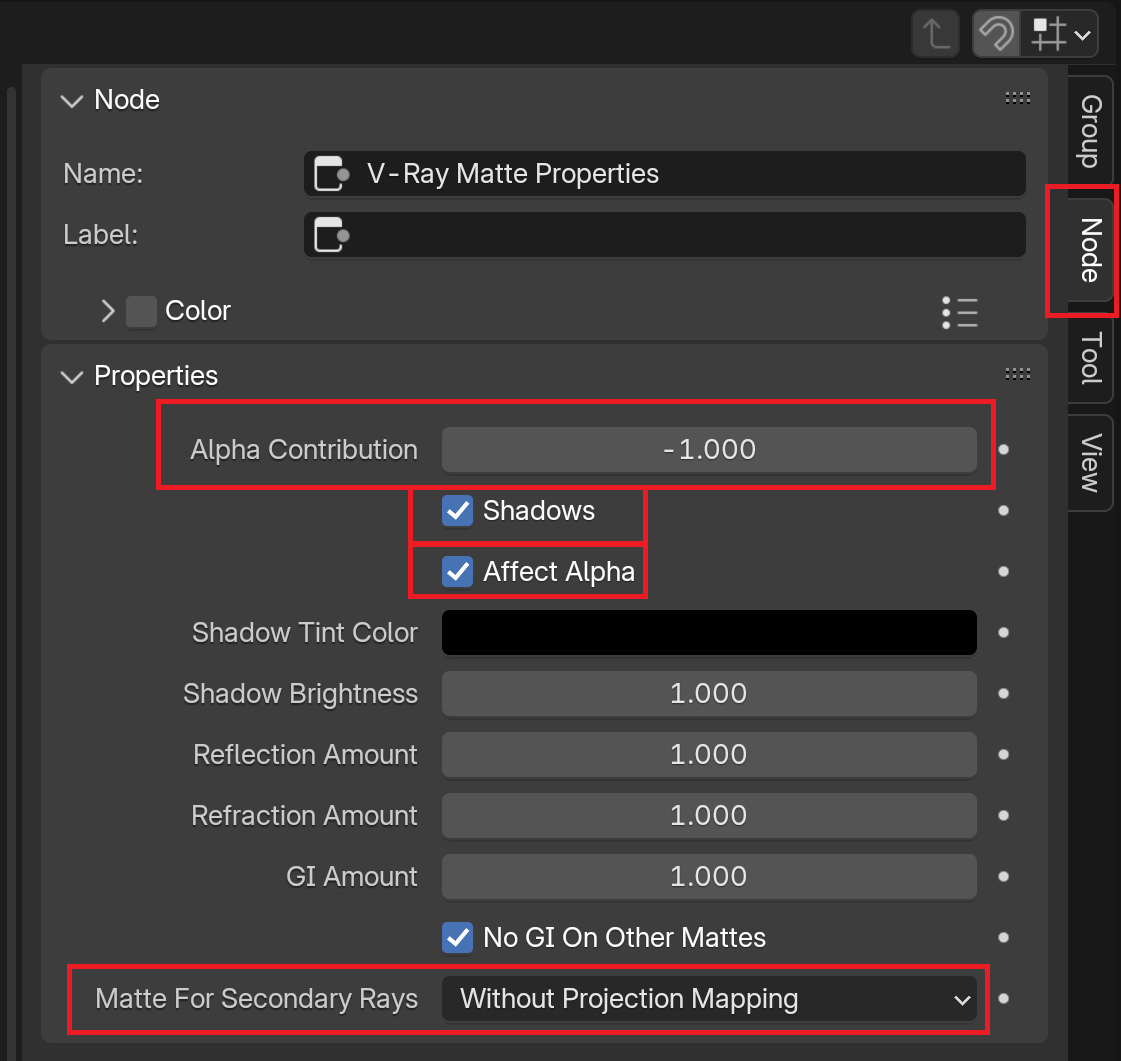Edit the node Name field
Screen dimensions: 1121x1061
coord(665,174)
